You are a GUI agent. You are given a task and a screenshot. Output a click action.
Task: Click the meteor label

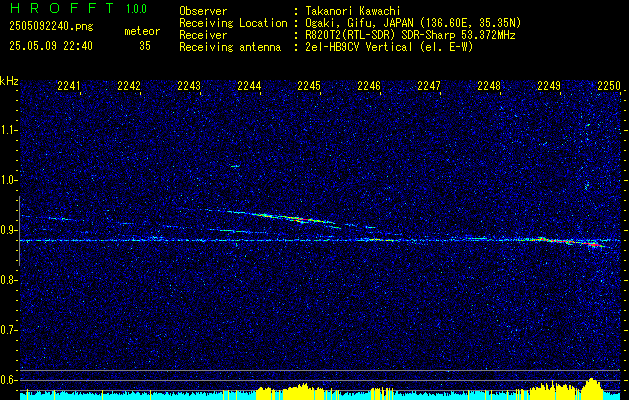click(142, 31)
